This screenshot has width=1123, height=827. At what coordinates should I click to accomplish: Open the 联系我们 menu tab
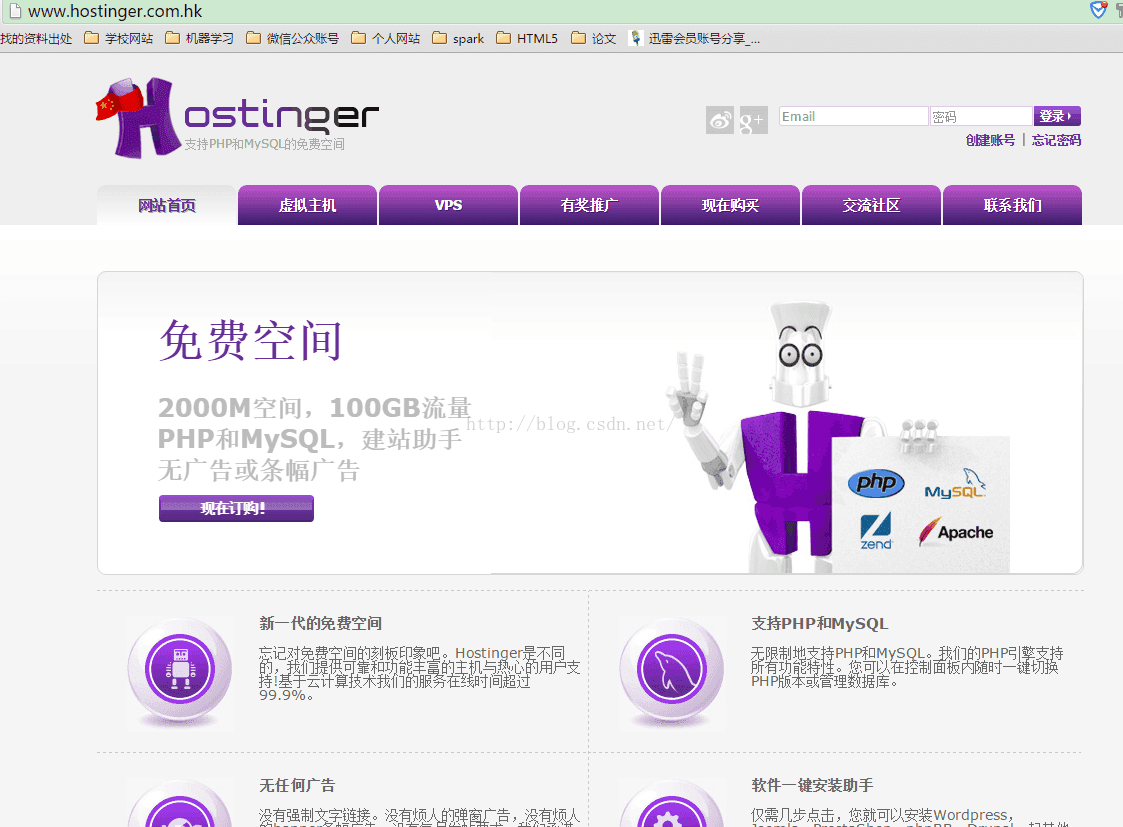tap(1013, 205)
